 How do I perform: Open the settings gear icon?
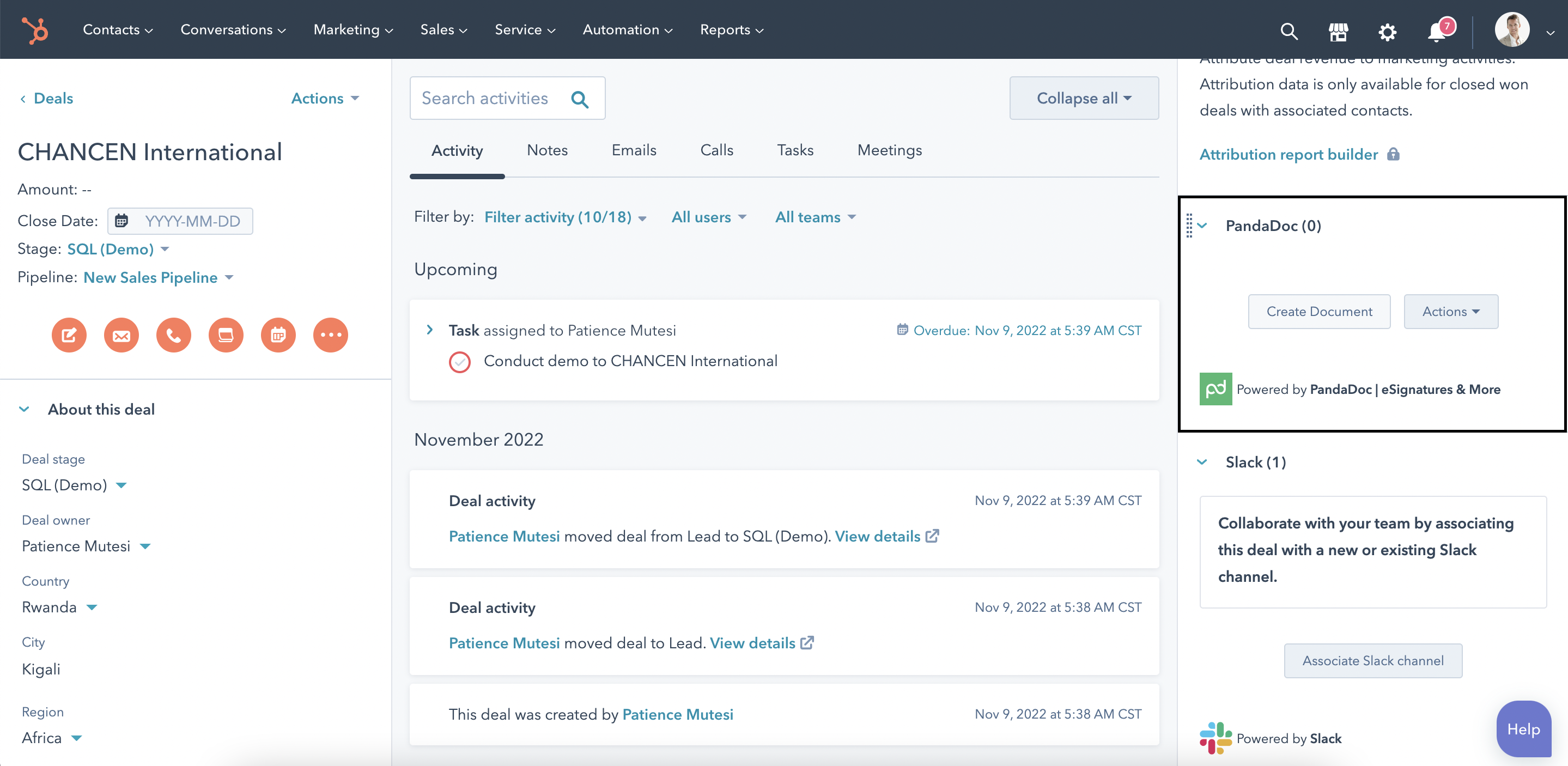1387,31
